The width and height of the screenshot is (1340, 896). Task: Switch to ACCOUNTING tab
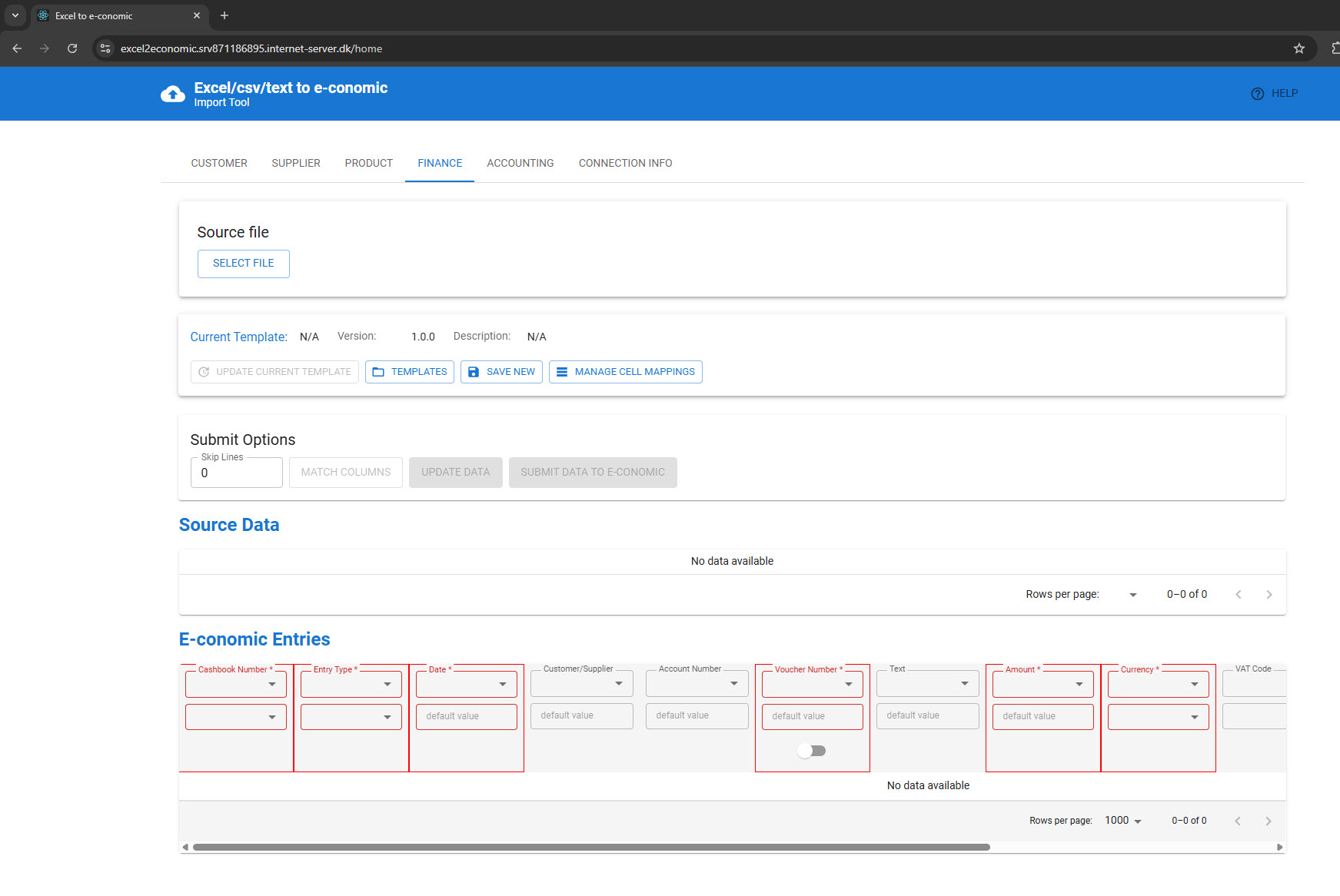pos(520,163)
